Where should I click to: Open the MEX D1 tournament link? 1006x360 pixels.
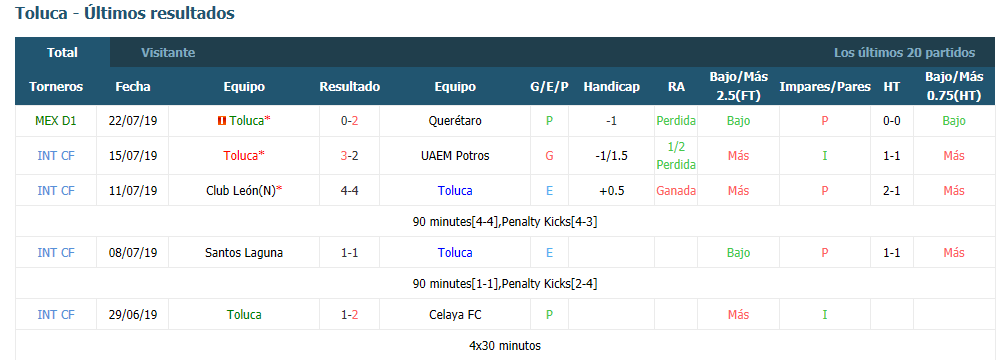[x=56, y=121]
